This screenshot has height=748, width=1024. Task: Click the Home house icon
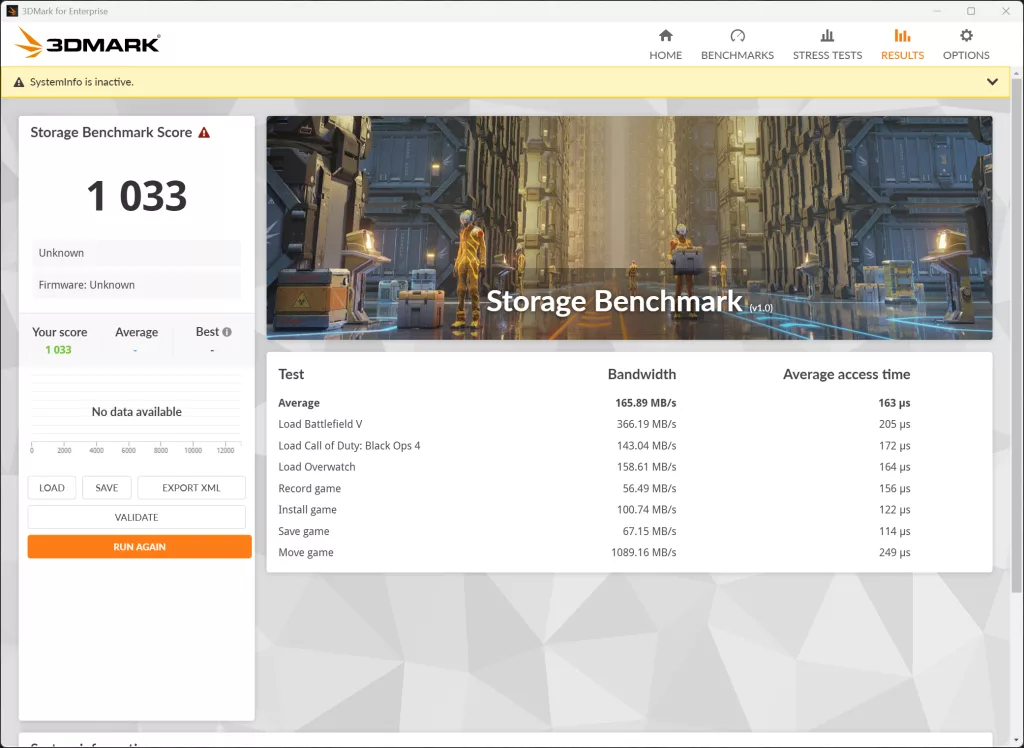[x=665, y=36]
